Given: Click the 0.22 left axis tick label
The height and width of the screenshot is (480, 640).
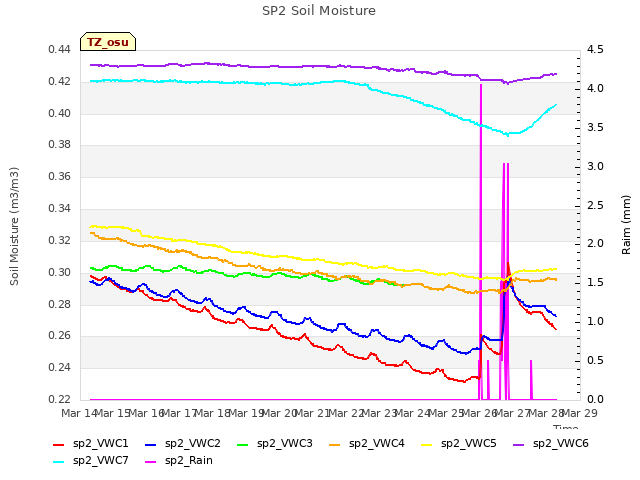Looking at the screenshot, I should click(x=60, y=399).
